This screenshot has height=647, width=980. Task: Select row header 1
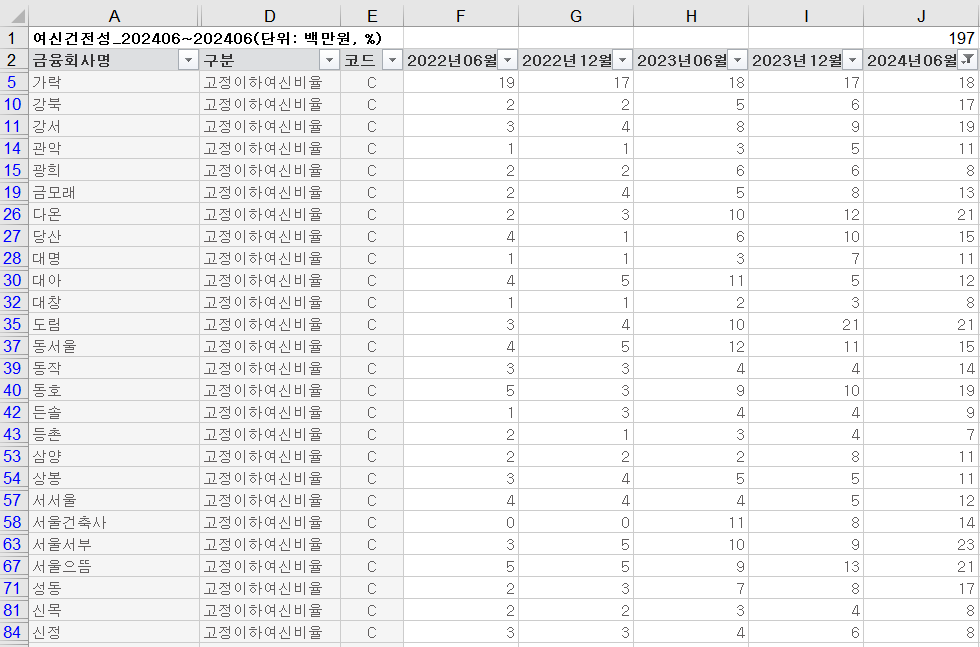[x=14, y=38]
